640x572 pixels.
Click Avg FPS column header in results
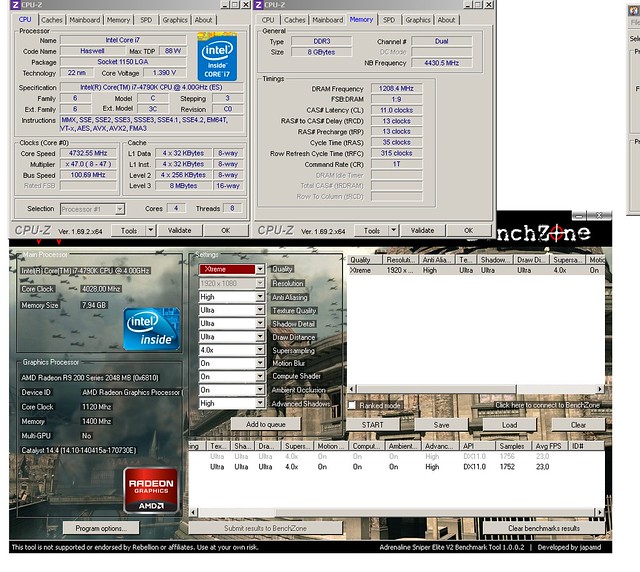point(549,446)
